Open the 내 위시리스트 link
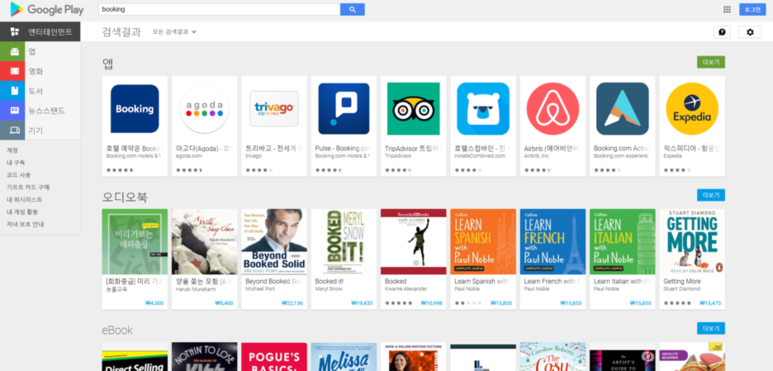The width and height of the screenshot is (773, 371). [24, 200]
